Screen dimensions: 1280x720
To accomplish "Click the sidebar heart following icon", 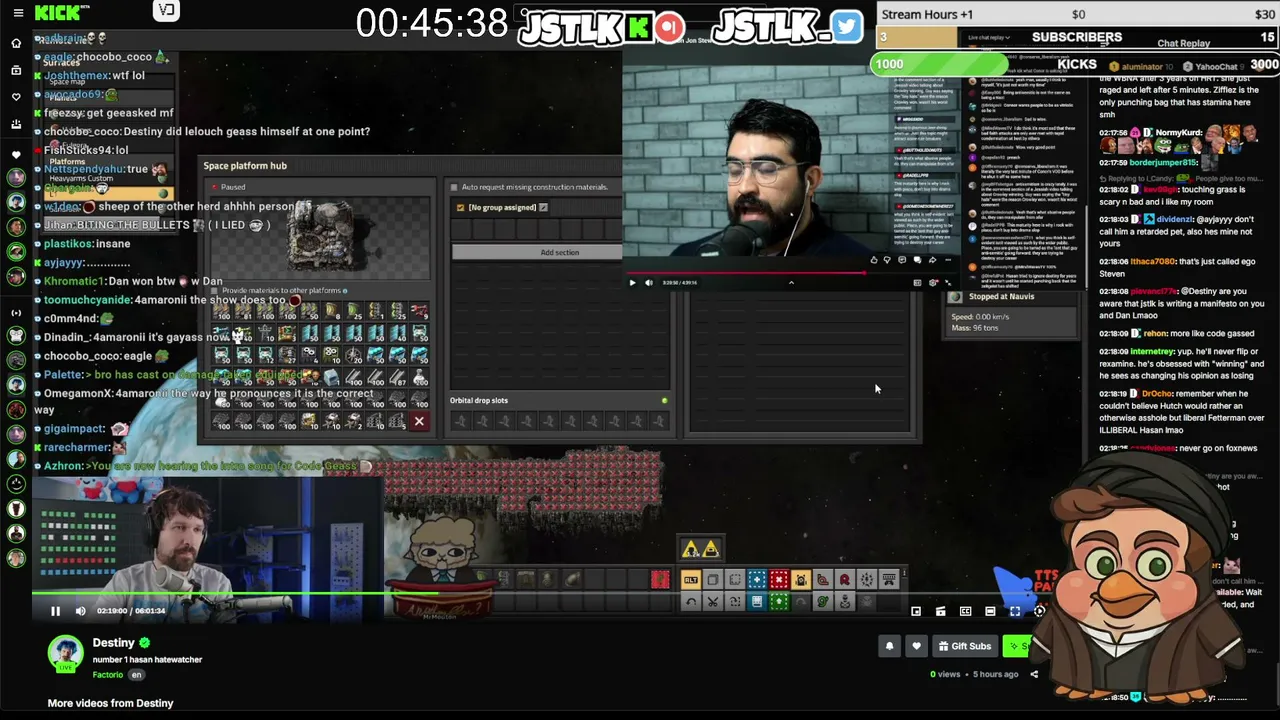I will pyautogui.click(x=16, y=97).
